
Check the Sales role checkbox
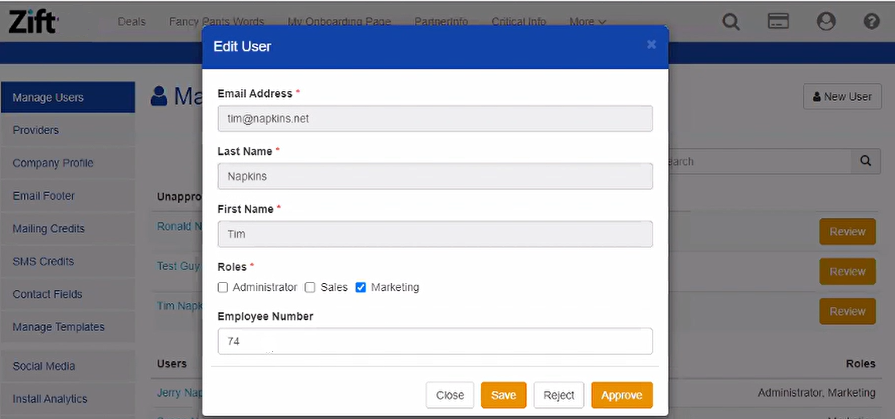click(x=310, y=288)
